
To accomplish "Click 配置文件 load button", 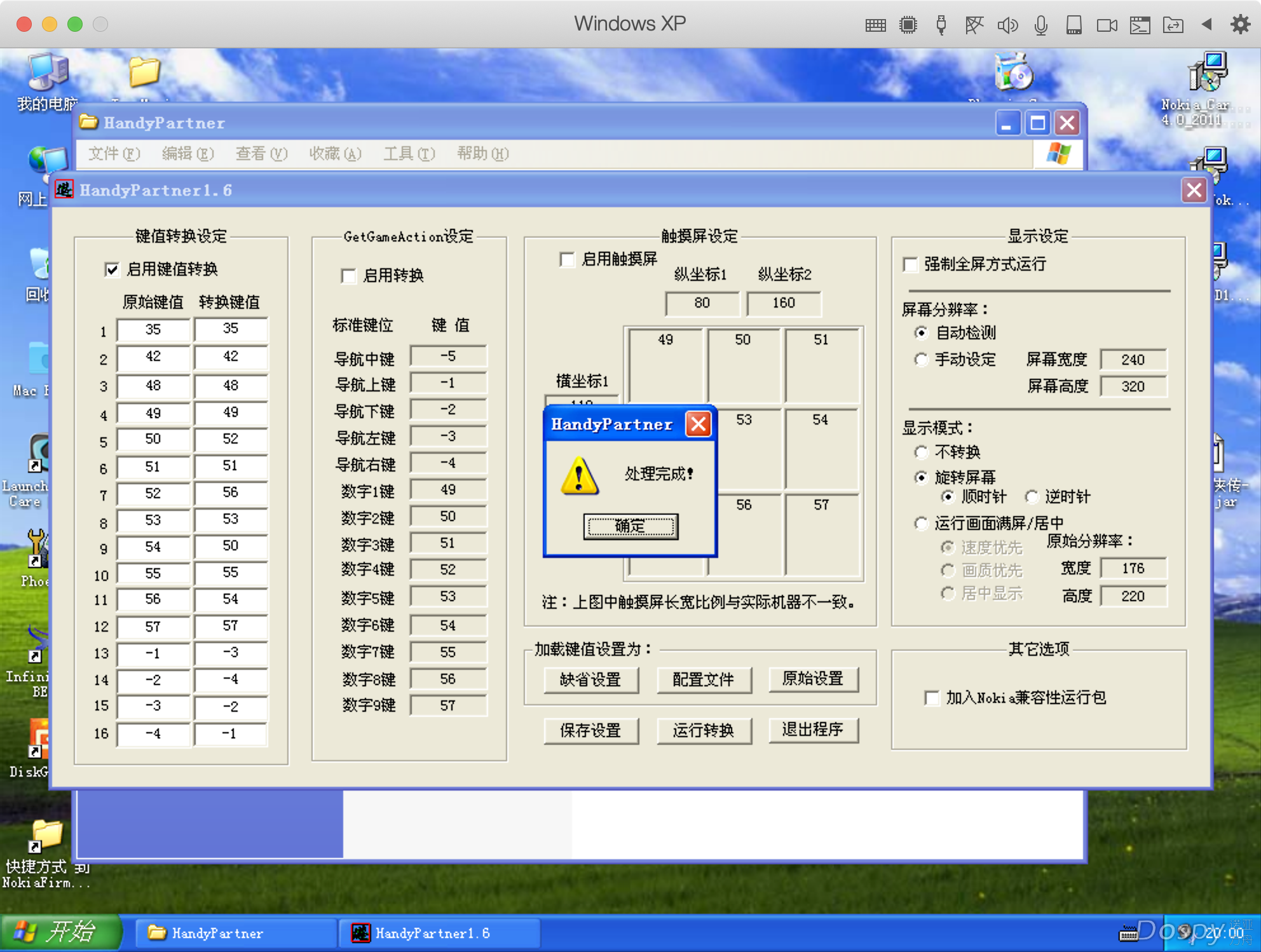I will tap(704, 679).
